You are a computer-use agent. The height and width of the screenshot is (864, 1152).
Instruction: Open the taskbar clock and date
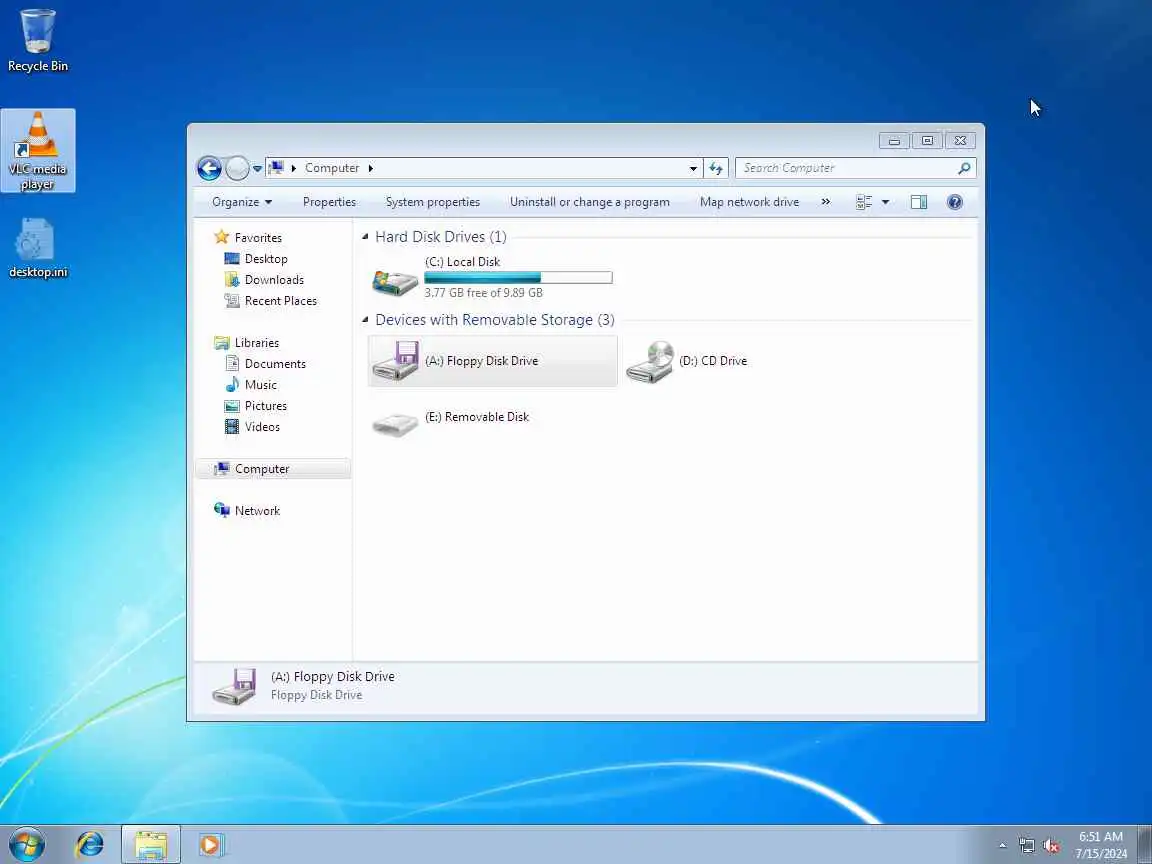point(1101,845)
